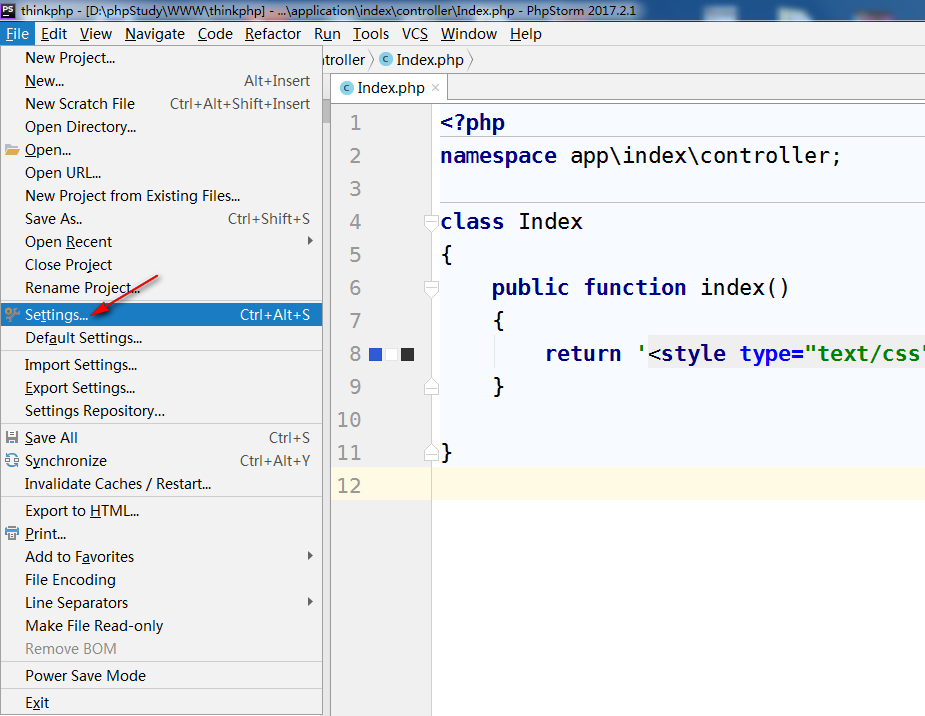Choose Rename Project... menu item

(162, 288)
